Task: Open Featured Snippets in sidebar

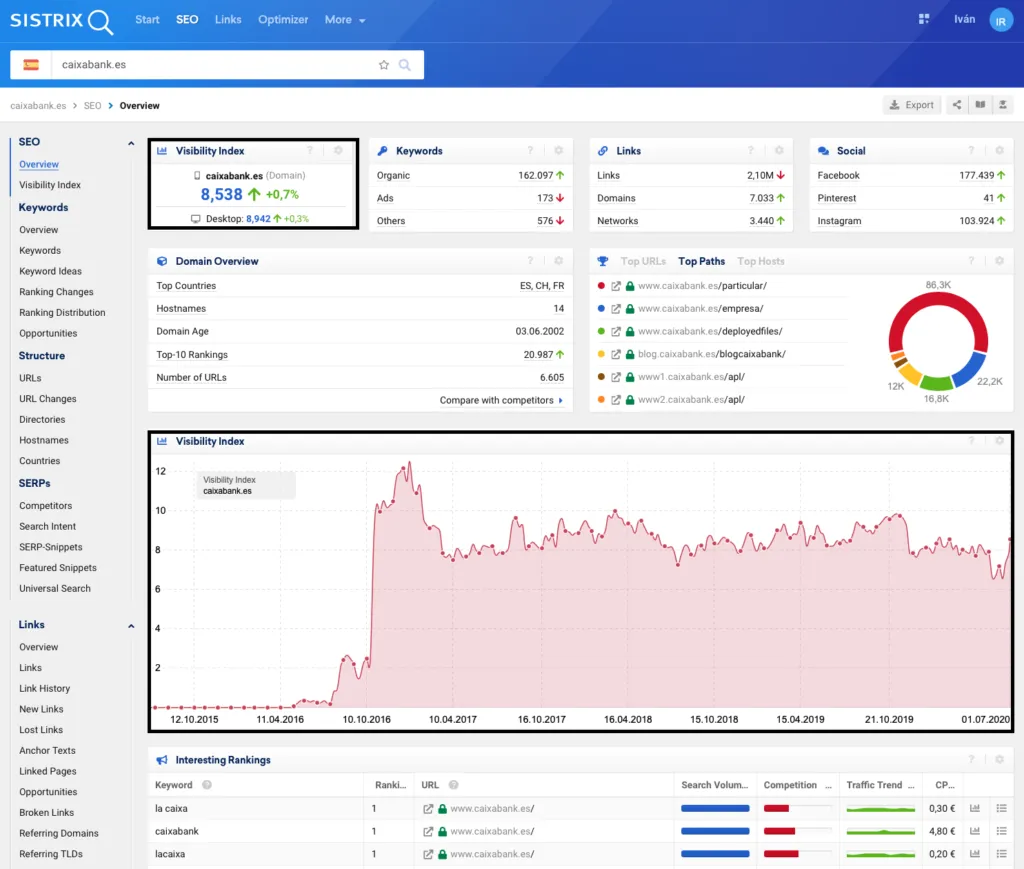Action: pyautogui.click(x=57, y=568)
